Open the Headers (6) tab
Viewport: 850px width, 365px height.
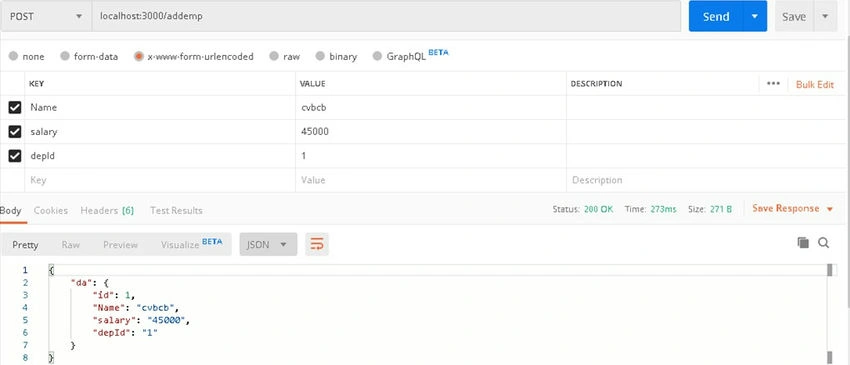(x=107, y=210)
